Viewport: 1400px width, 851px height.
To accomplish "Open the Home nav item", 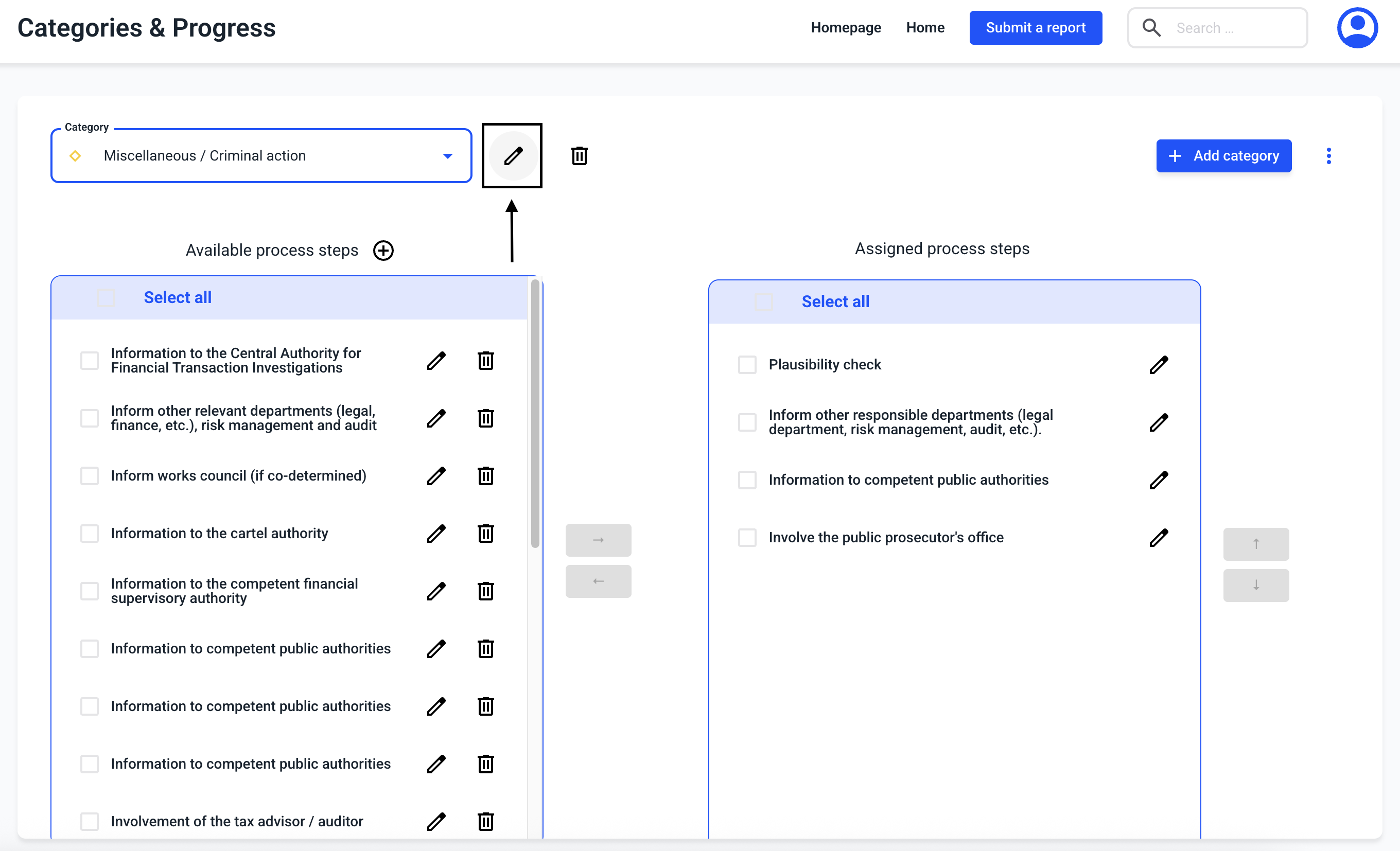I will point(924,28).
